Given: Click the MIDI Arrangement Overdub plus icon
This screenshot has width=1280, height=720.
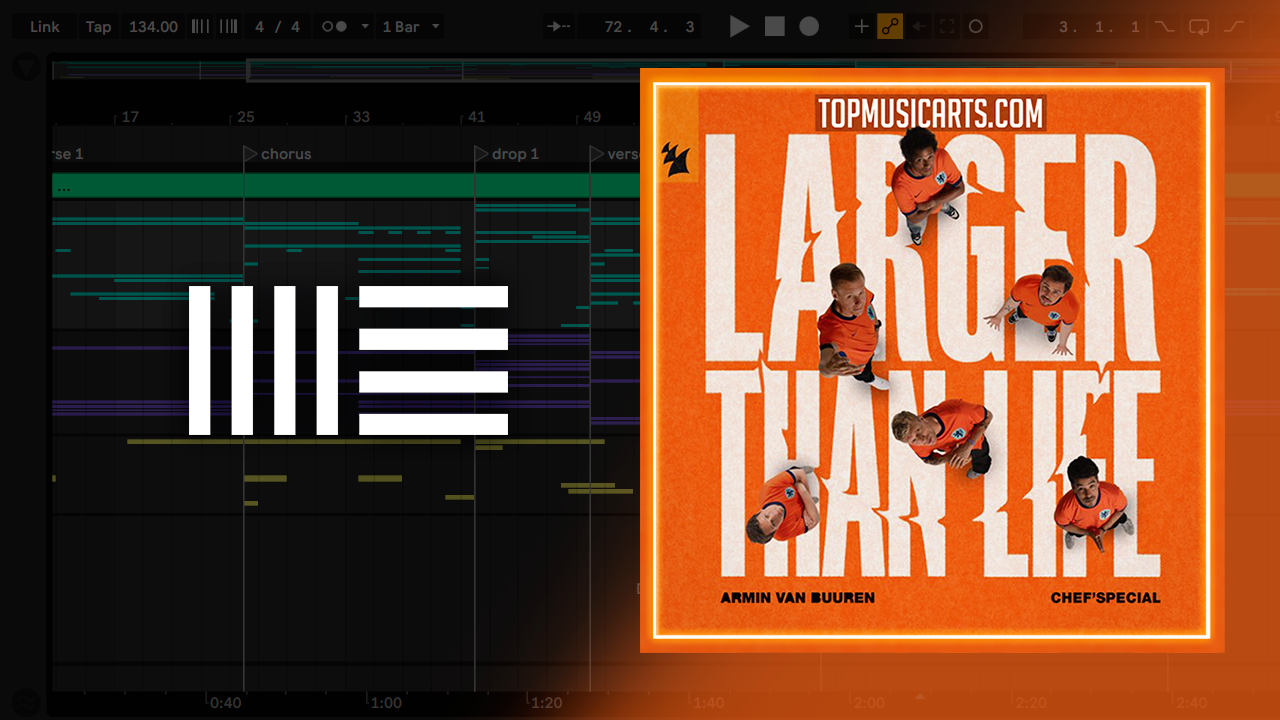Looking at the screenshot, I should coord(861,27).
